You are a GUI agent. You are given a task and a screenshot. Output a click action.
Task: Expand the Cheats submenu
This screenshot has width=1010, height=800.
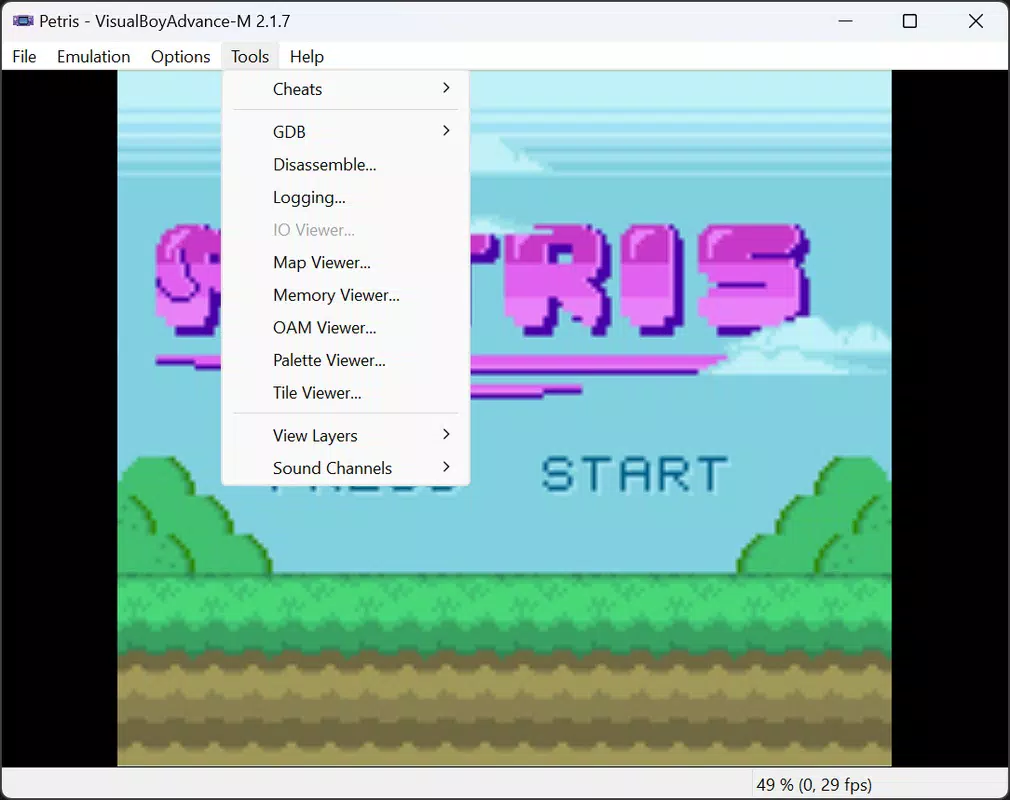click(345, 89)
